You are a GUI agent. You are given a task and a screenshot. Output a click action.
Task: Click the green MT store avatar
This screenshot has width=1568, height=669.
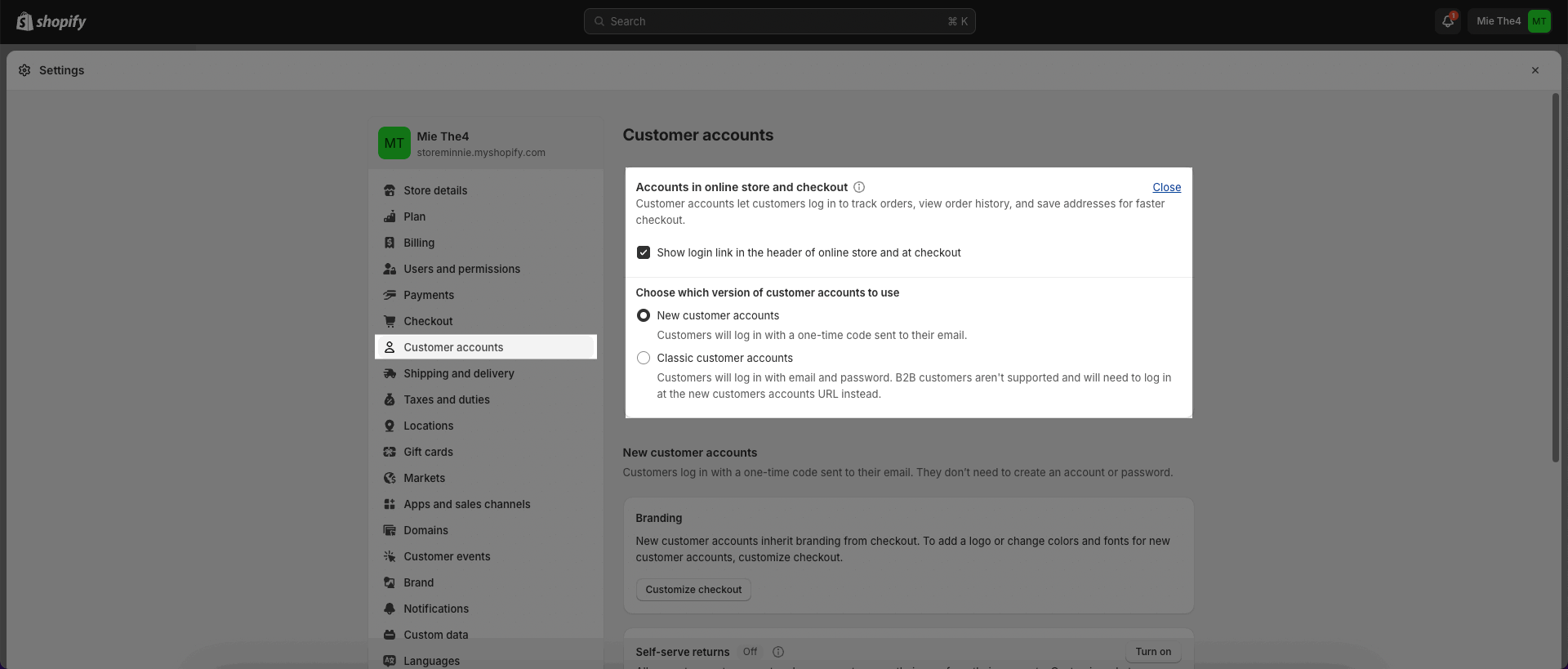[394, 143]
